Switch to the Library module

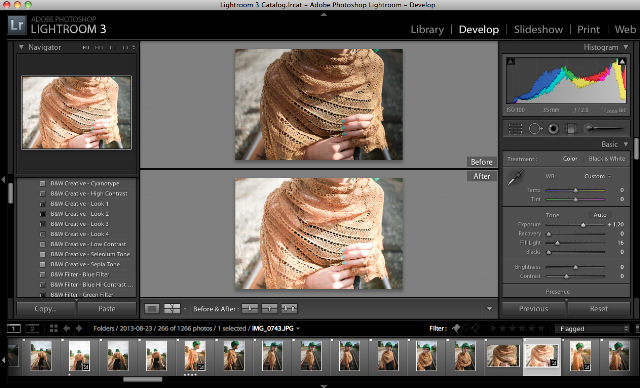427,29
